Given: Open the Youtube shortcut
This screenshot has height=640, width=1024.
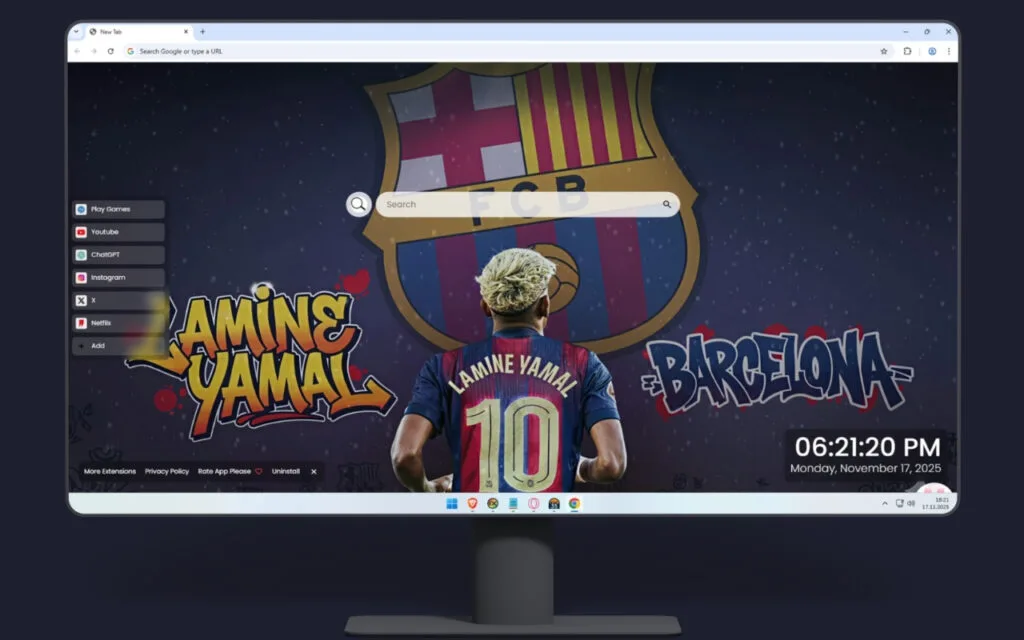Looking at the screenshot, I should pyautogui.click(x=118, y=232).
